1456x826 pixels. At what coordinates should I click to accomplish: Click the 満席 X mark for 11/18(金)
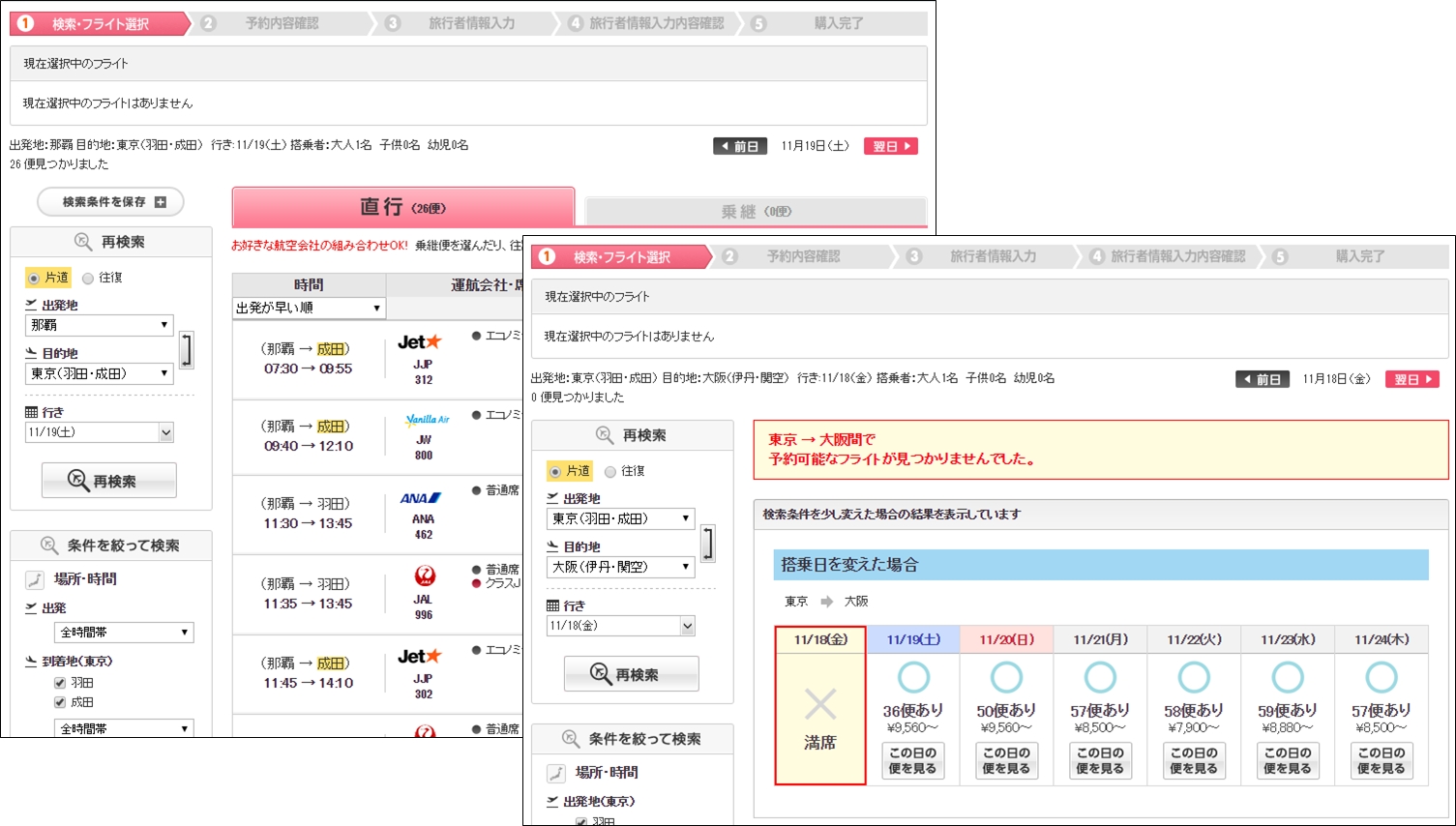point(820,704)
